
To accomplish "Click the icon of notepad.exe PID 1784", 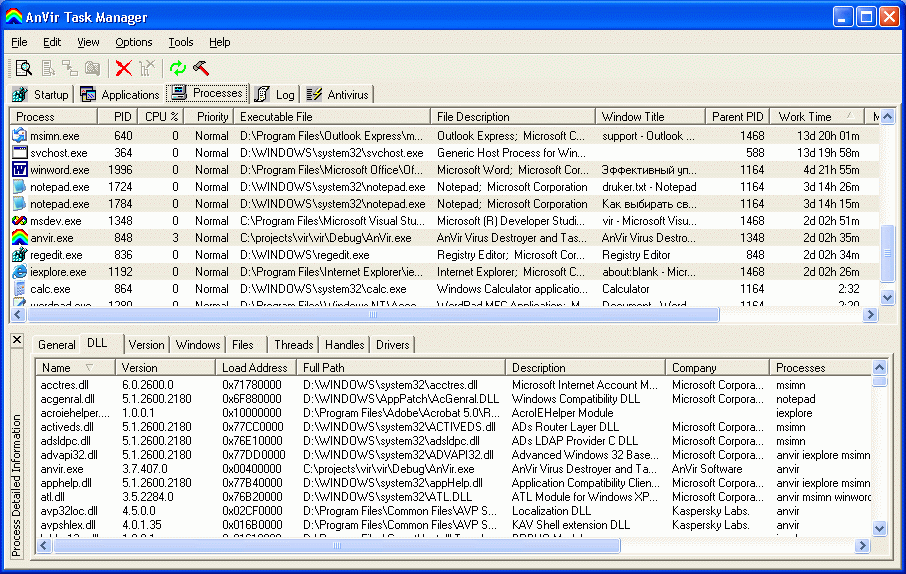I will coord(20,203).
